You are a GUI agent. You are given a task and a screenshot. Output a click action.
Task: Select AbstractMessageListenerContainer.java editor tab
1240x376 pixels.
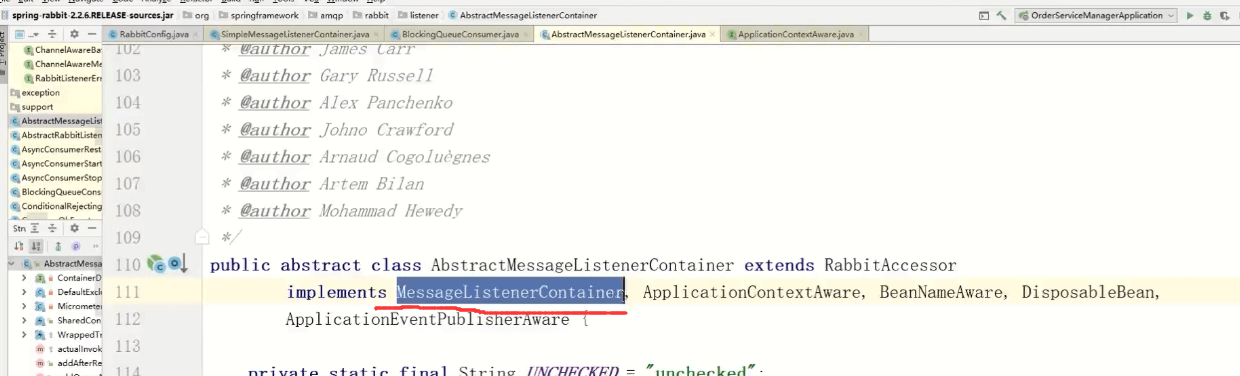(x=628, y=34)
